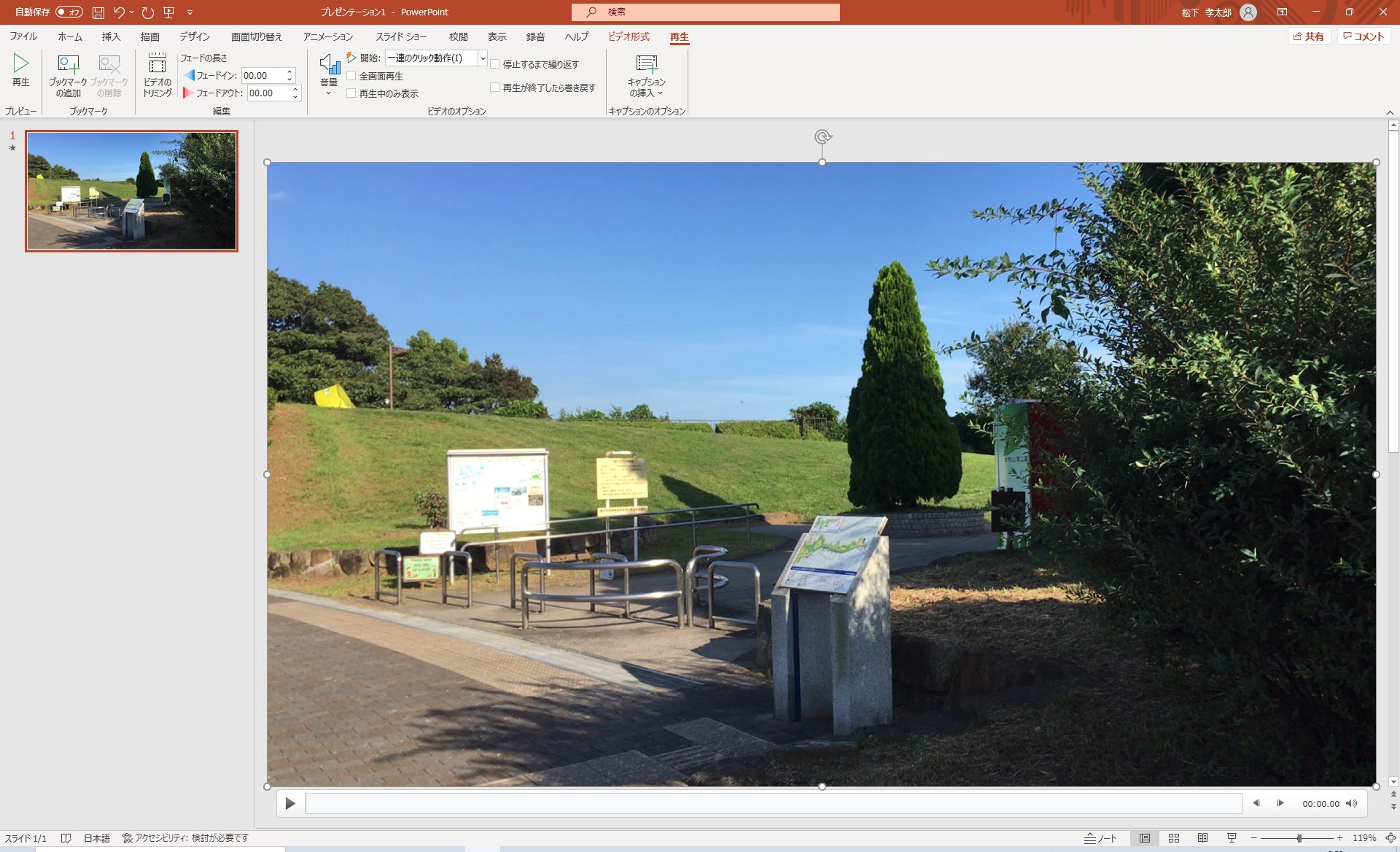Open ビデオのトリミング tool
This screenshot has height=852, width=1400.
[x=157, y=65]
